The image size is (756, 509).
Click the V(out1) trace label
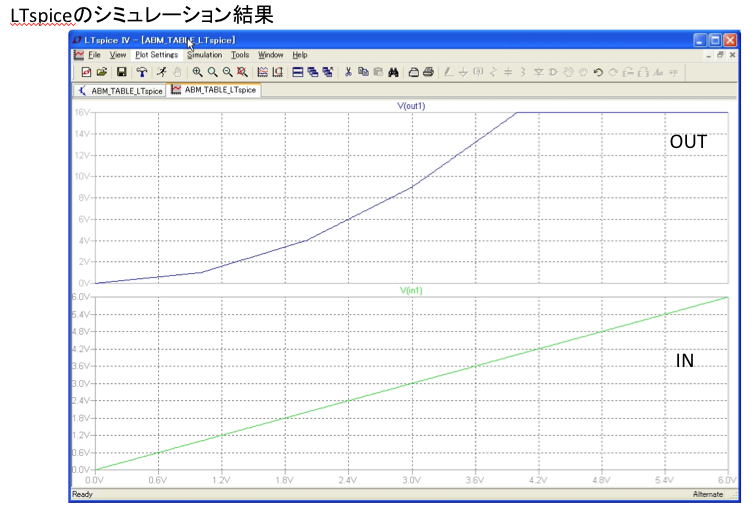(411, 106)
